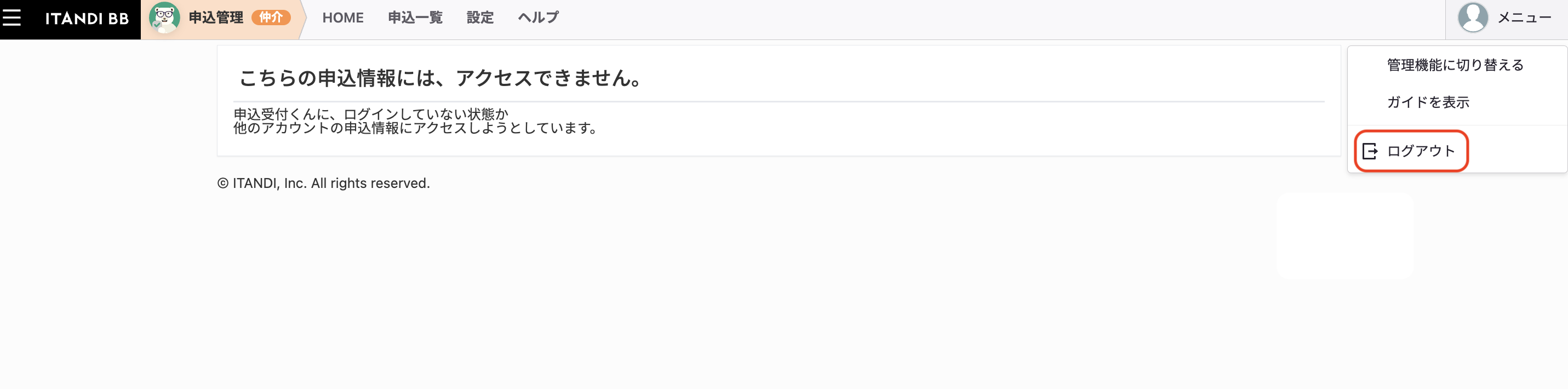Select the 申込管理 section label
The width and height of the screenshot is (1568, 389).
tap(216, 18)
